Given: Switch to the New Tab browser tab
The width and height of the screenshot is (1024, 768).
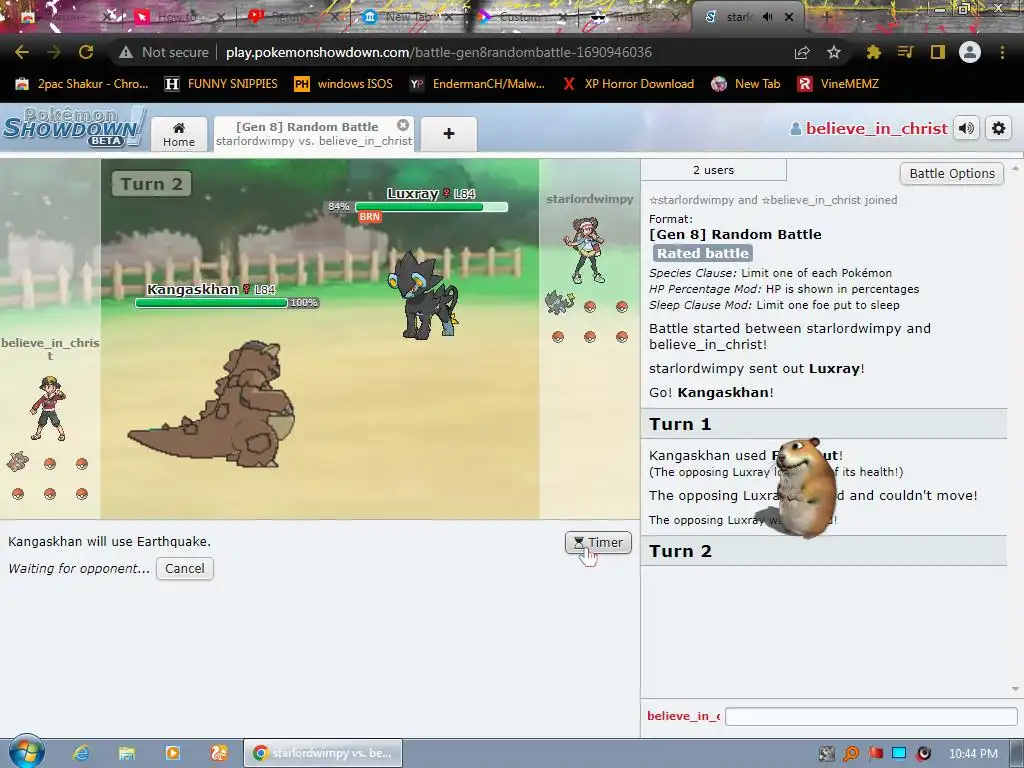Looking at the screenshot, I should point(406,17).
